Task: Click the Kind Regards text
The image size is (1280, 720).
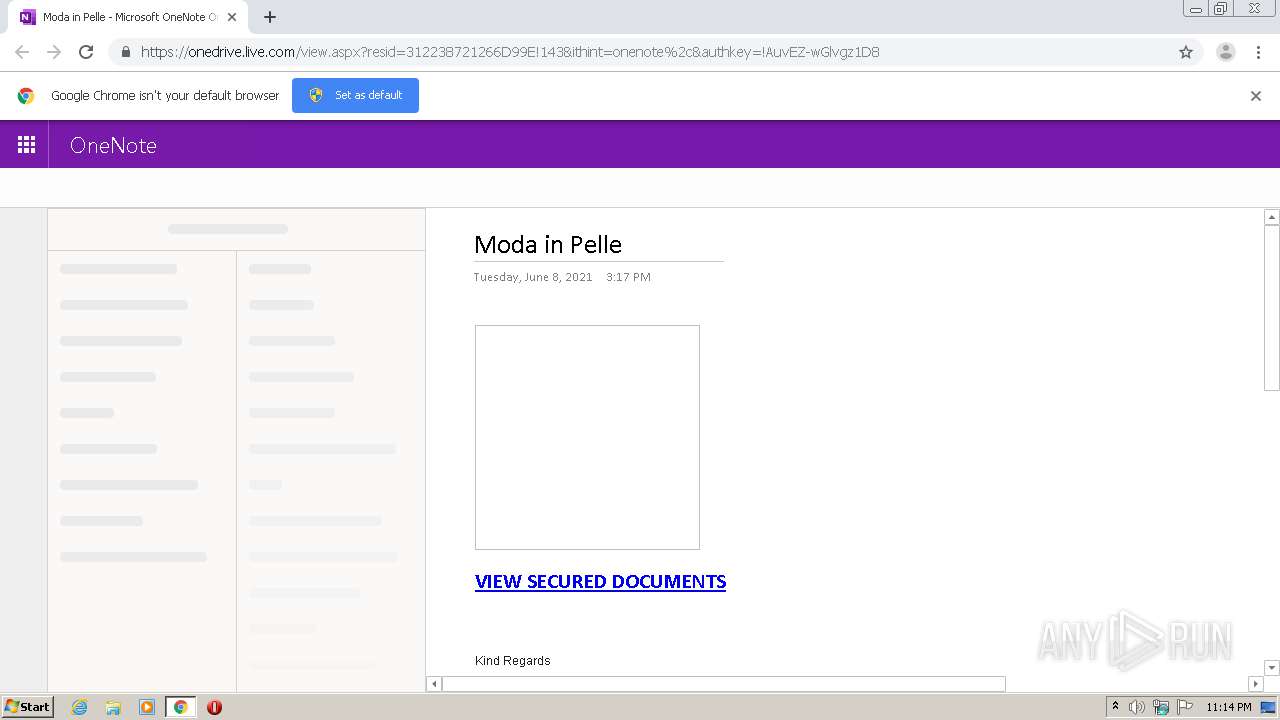Action: click(513, 661)
